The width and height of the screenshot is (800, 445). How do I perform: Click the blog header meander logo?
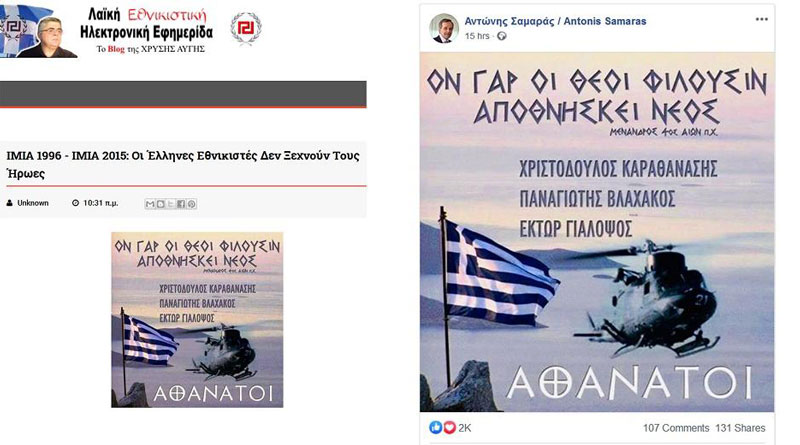coord(246,29)
